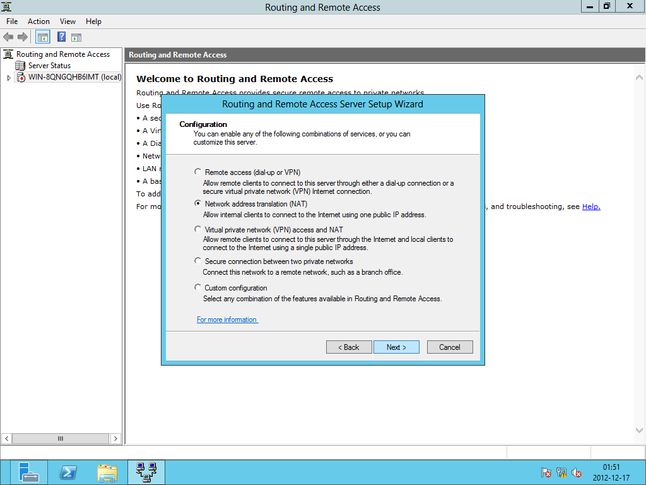The image size is (646, 485).
Task: Cancel the setup wizard
Action: (450, 347)
